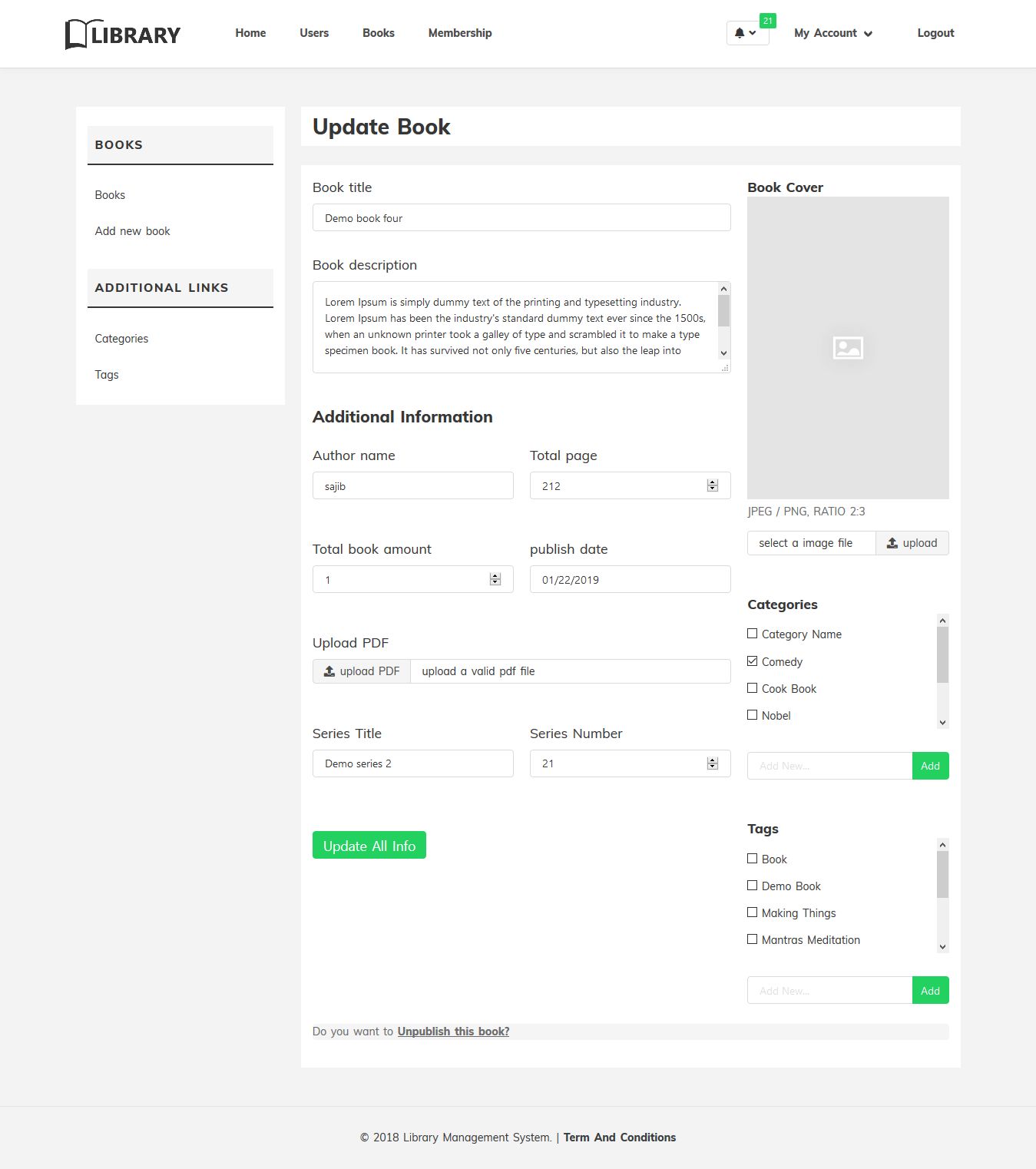Click the cover upload icon button

[912, 543]
